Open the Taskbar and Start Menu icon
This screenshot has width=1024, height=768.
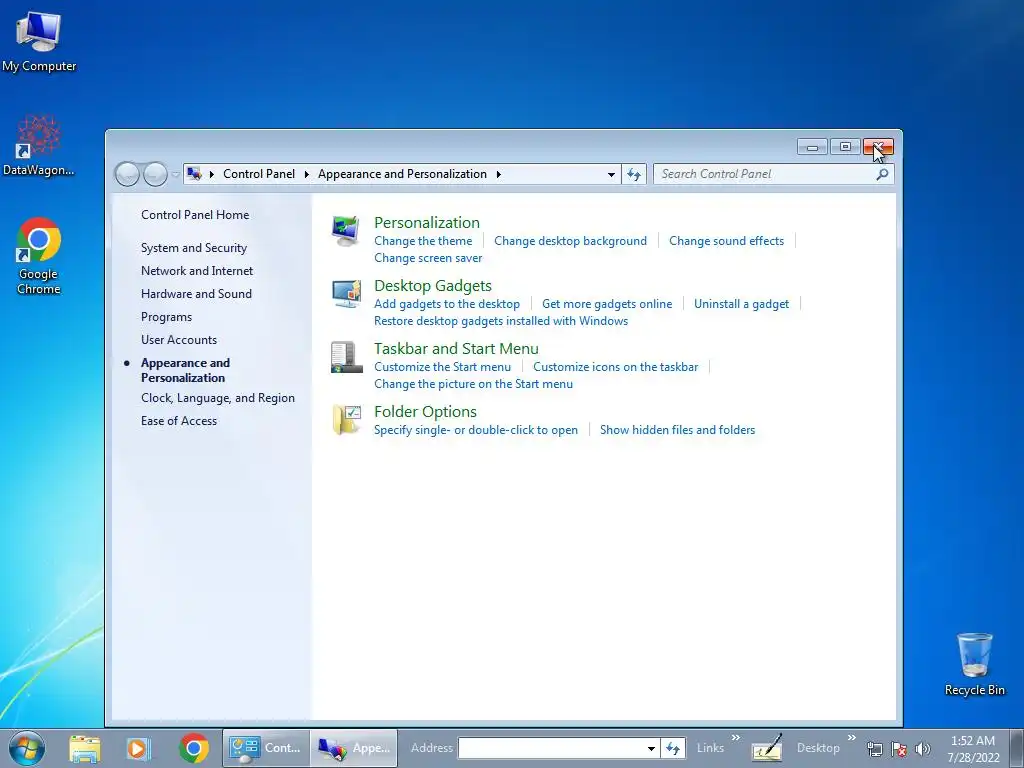tap(346, 357)
